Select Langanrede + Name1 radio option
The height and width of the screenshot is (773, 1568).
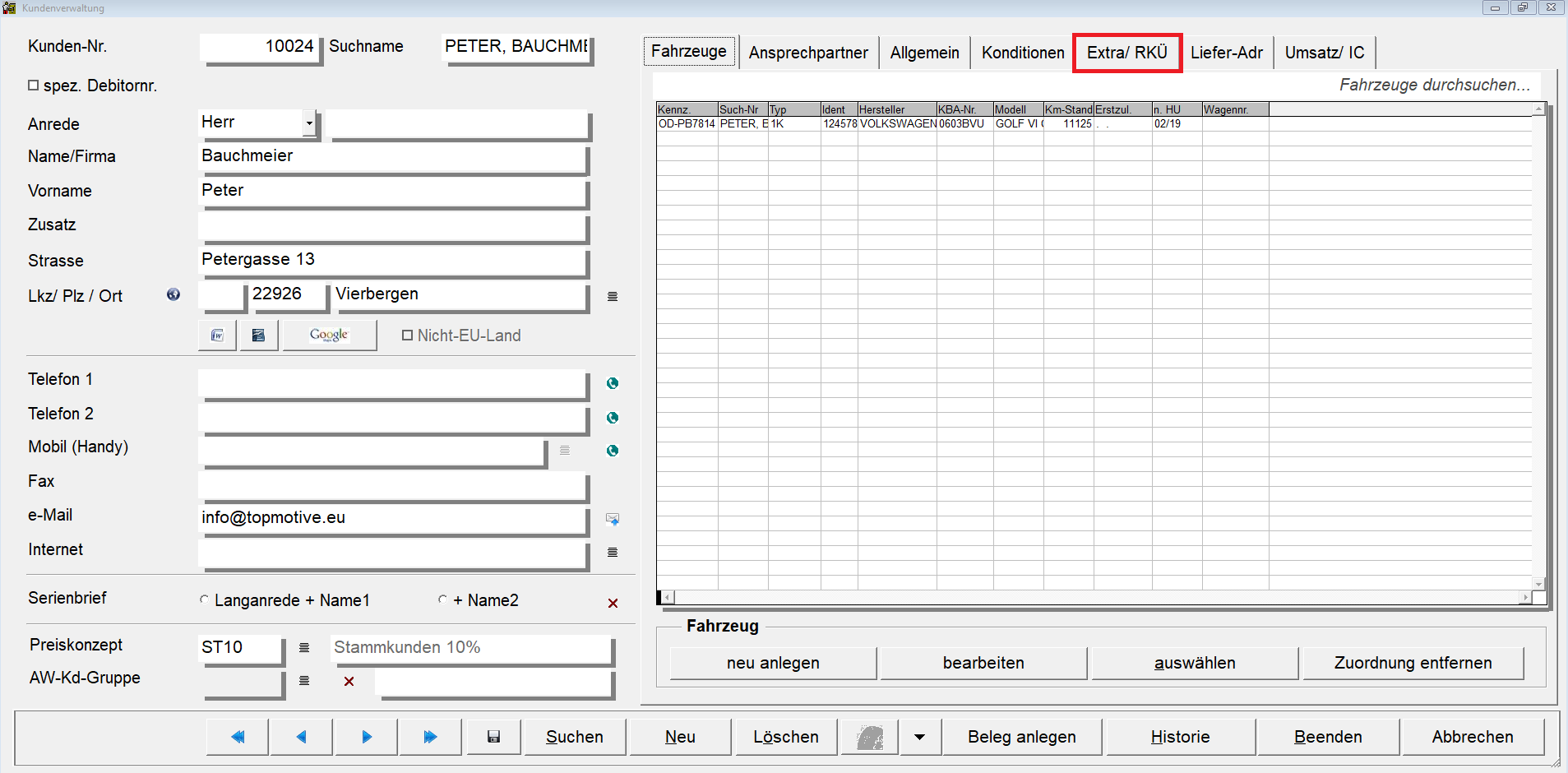pos(204,599)
